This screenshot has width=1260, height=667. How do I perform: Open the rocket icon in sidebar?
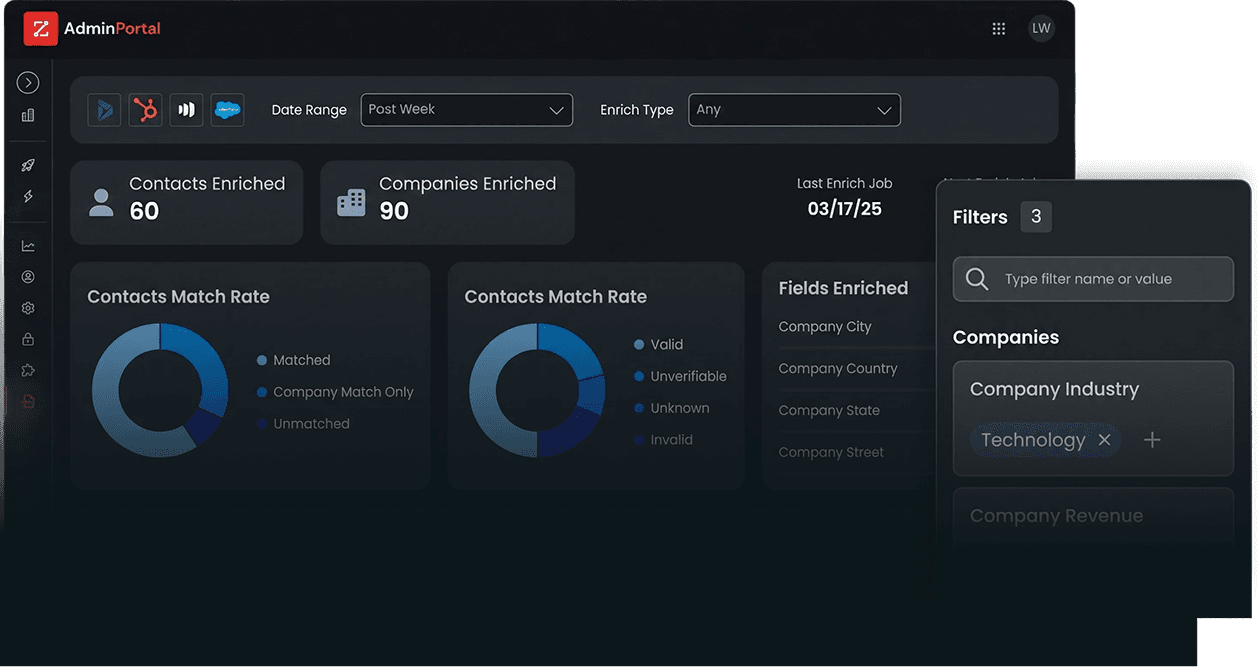(x=28, y=165)
